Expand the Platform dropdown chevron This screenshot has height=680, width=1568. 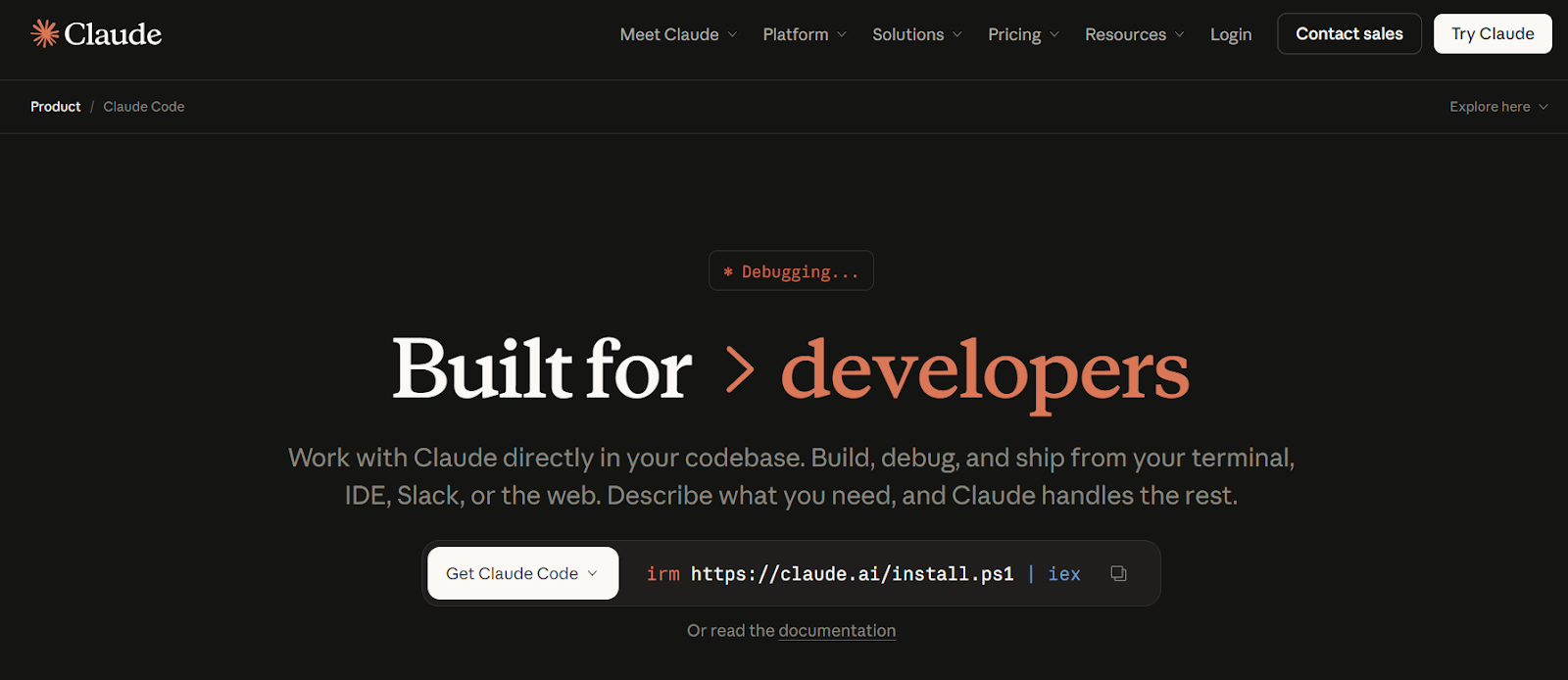842,34
